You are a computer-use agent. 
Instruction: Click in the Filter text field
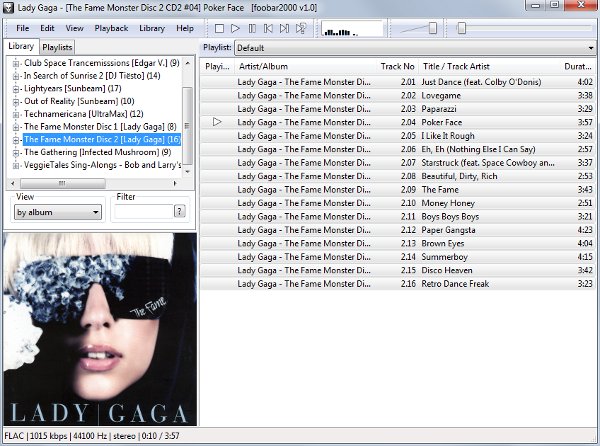point(144,211)
